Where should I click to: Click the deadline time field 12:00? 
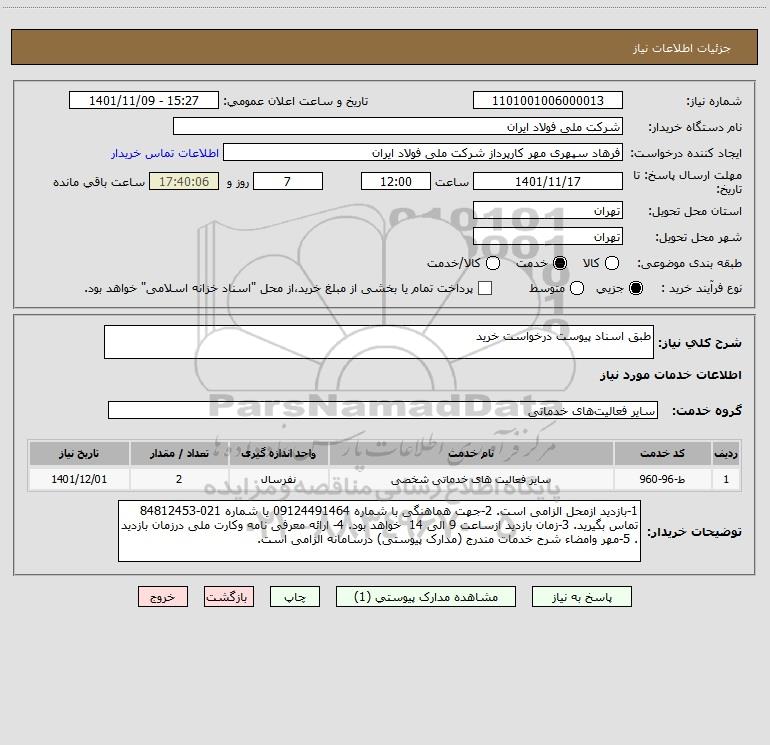pyautogui.click(x=396, y=181)
